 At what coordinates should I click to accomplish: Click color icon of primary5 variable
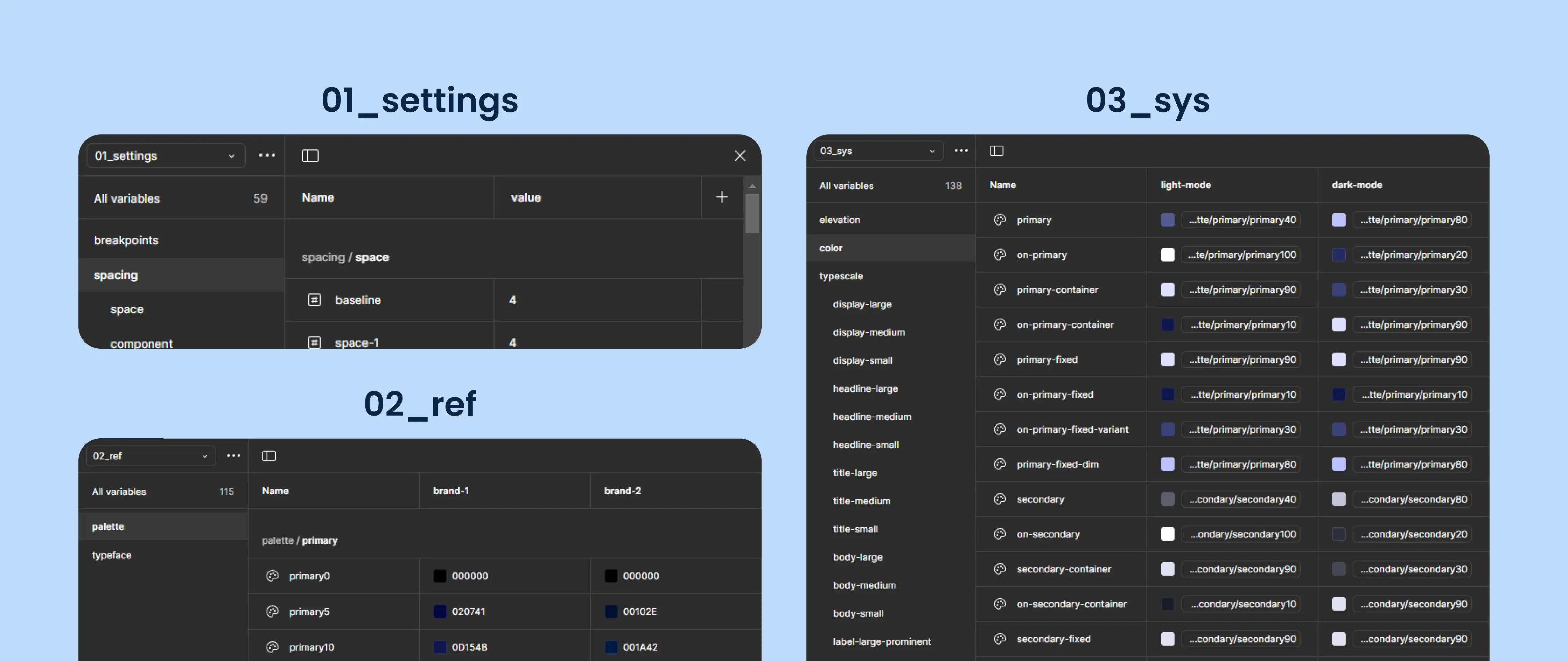click(x=272, y=612)
